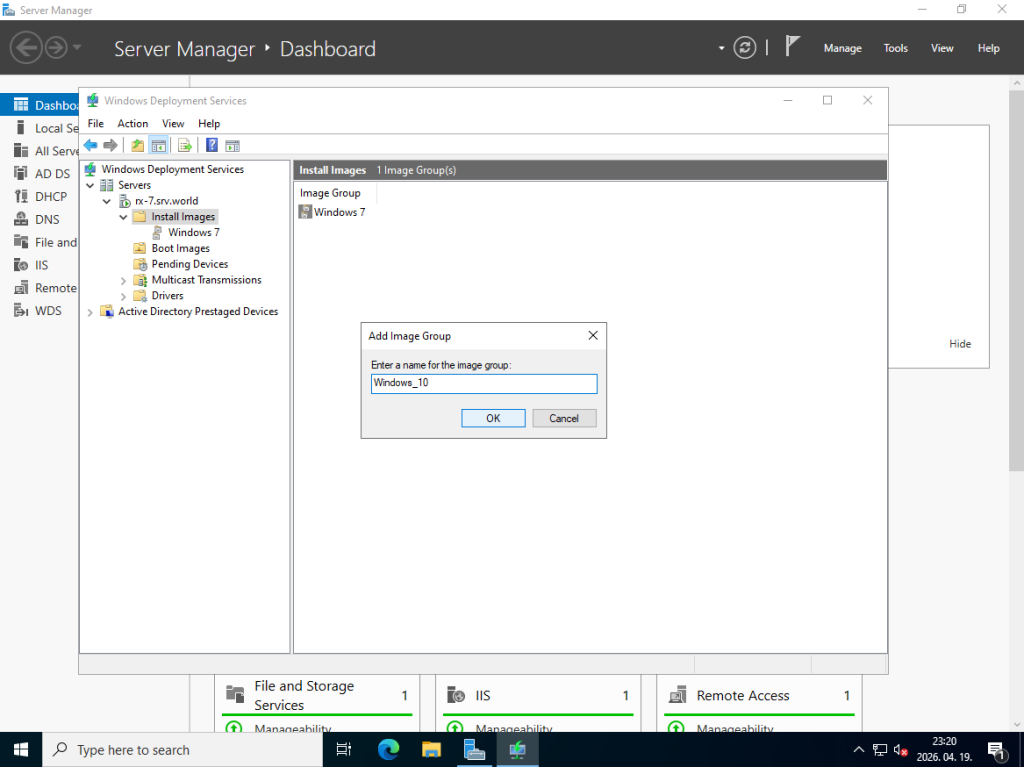1024x767 pixels.
Task: Open the notifications flag icon
Action: [792, 47]
